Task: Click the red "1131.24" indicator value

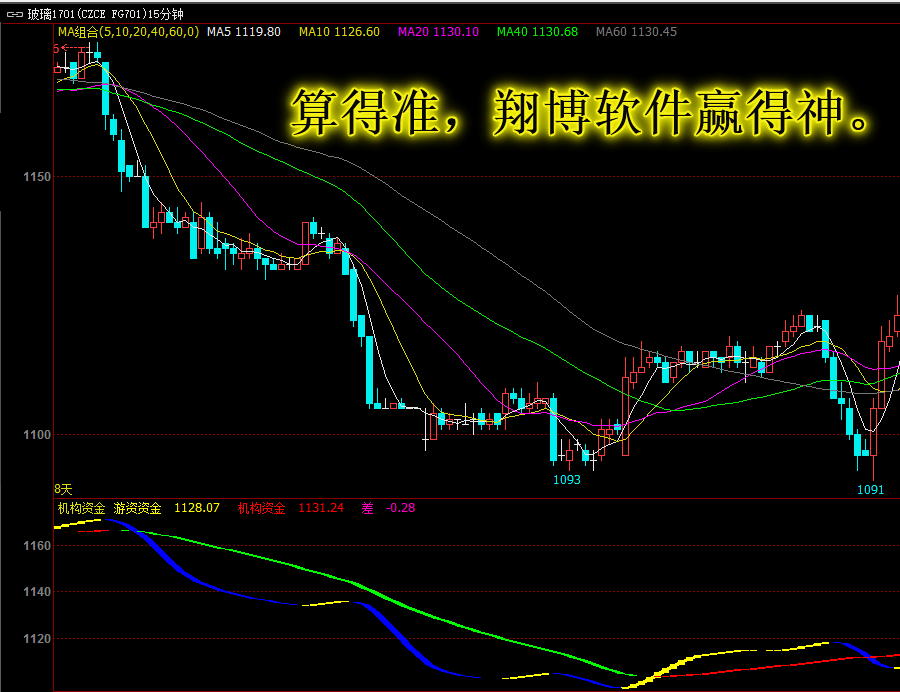Action: tap(321, 508)
